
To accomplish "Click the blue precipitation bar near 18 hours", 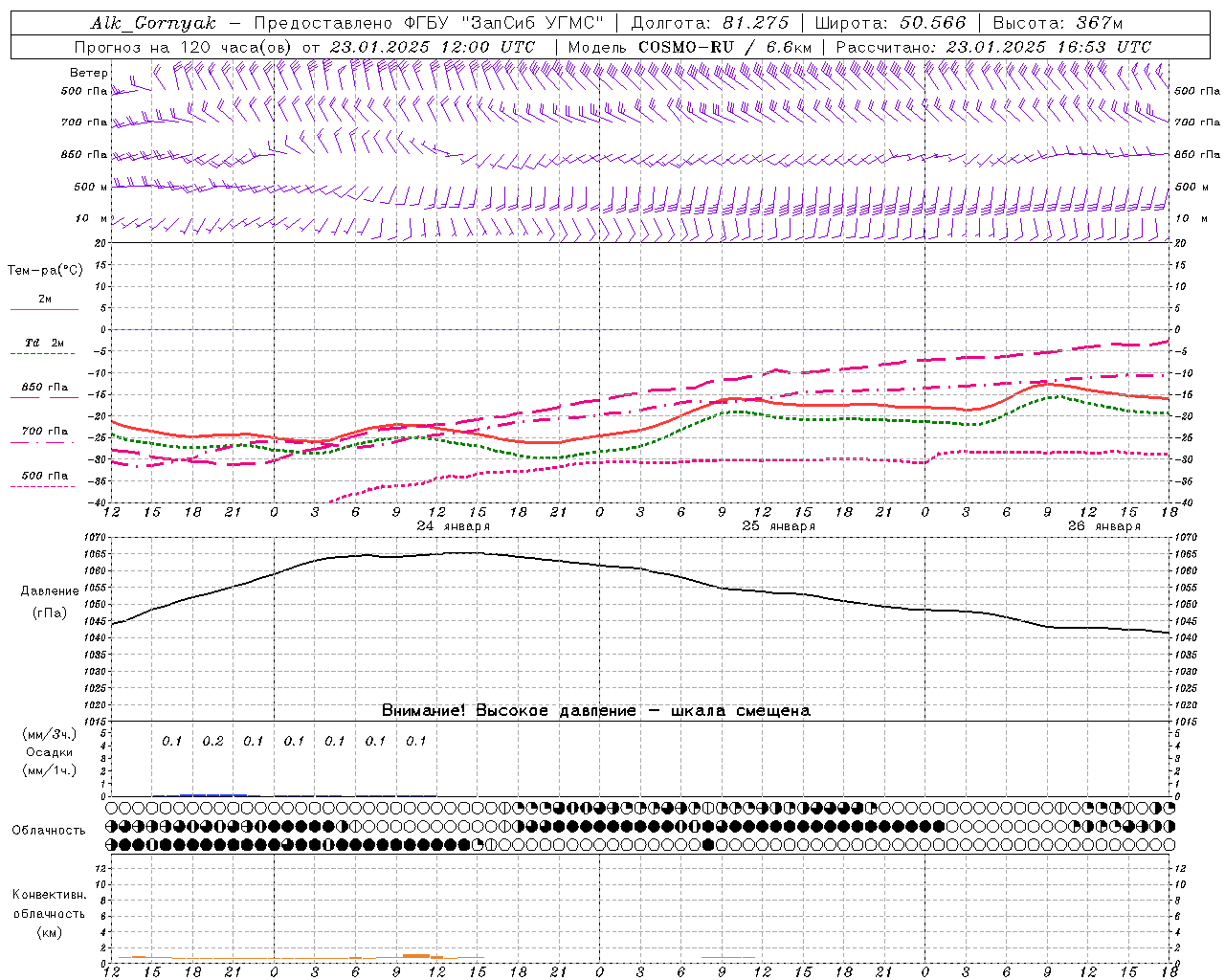I will (x=212, y=794).
